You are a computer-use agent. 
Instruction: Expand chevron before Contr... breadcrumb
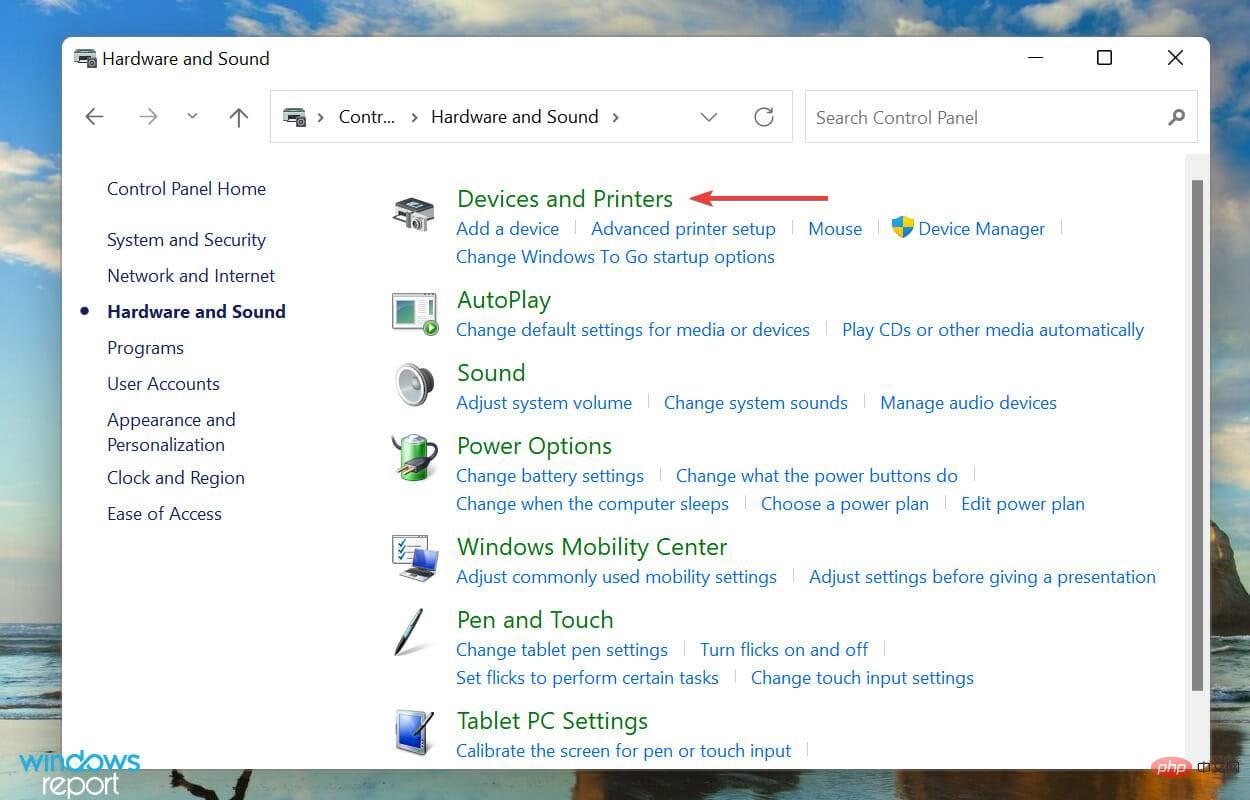tap(321, 117)
